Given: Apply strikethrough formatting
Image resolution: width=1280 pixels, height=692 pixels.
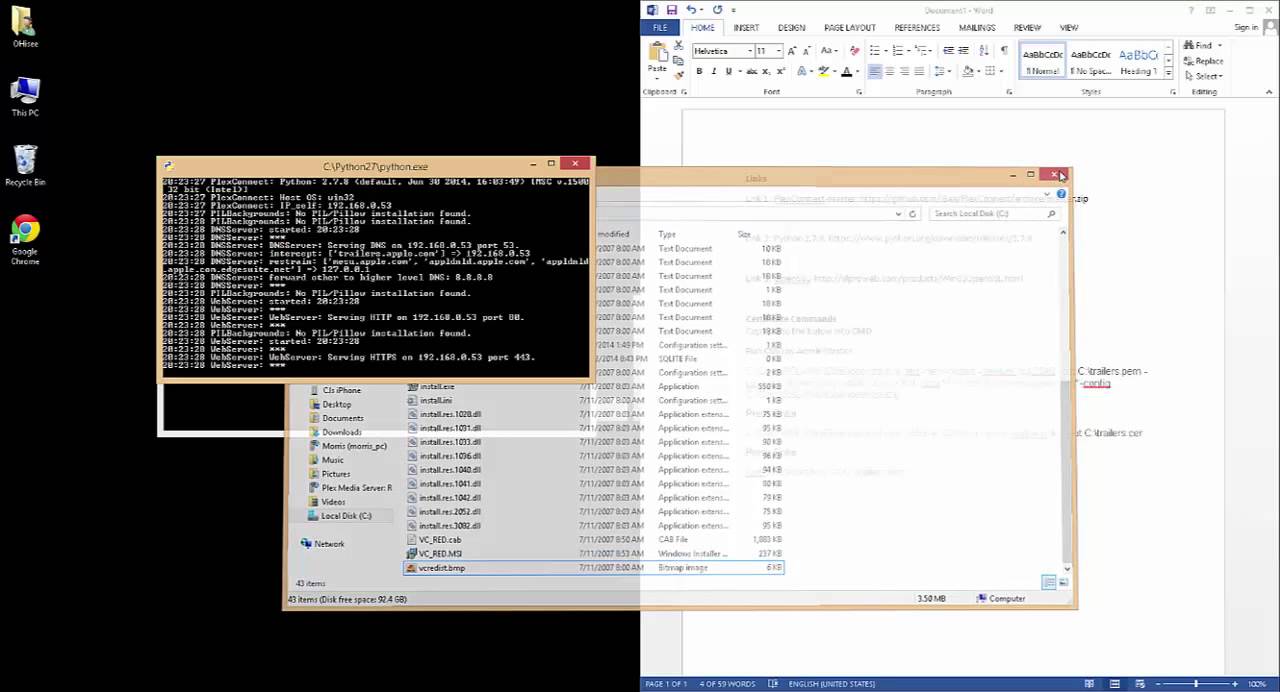Looking at the screenshot, I should tap(752, 71).
